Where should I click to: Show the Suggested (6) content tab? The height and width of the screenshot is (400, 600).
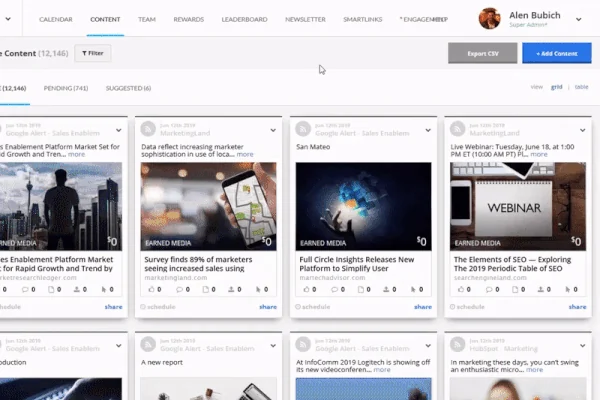click(129, 88)
